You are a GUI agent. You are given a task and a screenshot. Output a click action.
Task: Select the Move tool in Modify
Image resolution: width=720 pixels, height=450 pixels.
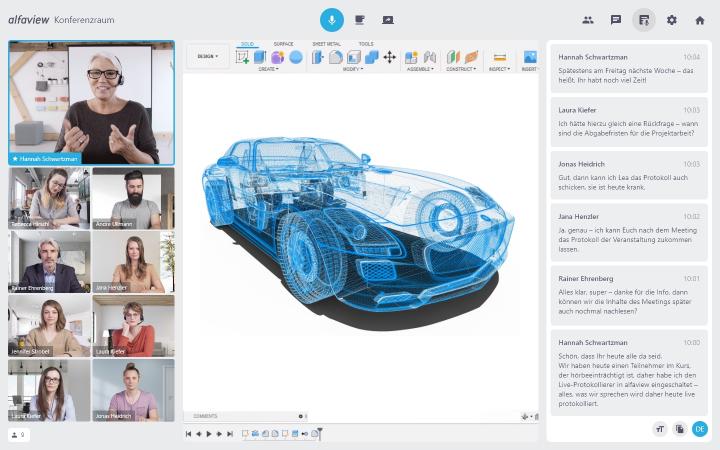390,57
